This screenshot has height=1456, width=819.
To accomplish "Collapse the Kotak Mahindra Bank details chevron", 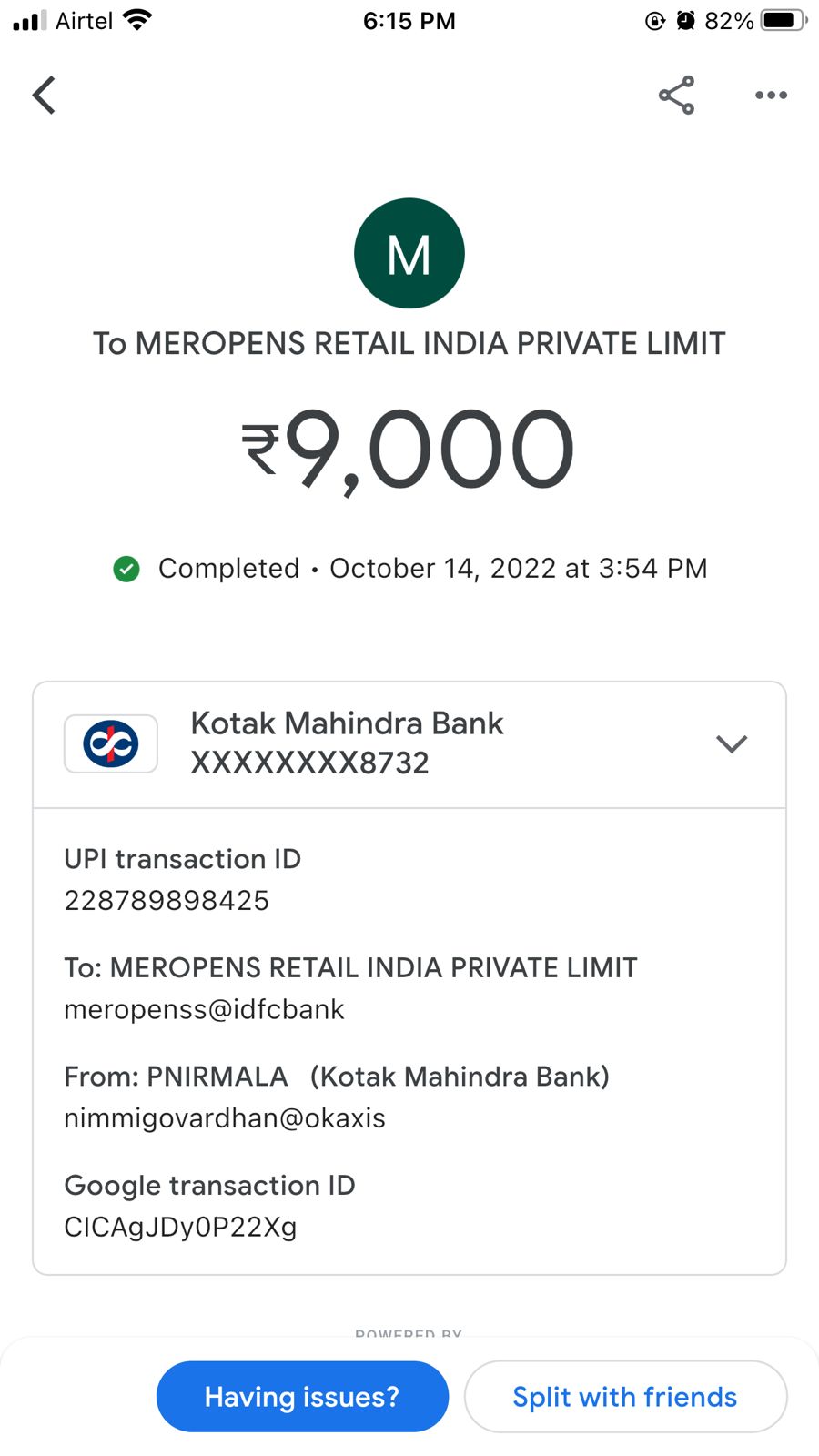I will pyautogui.click(x=732, y=743).
